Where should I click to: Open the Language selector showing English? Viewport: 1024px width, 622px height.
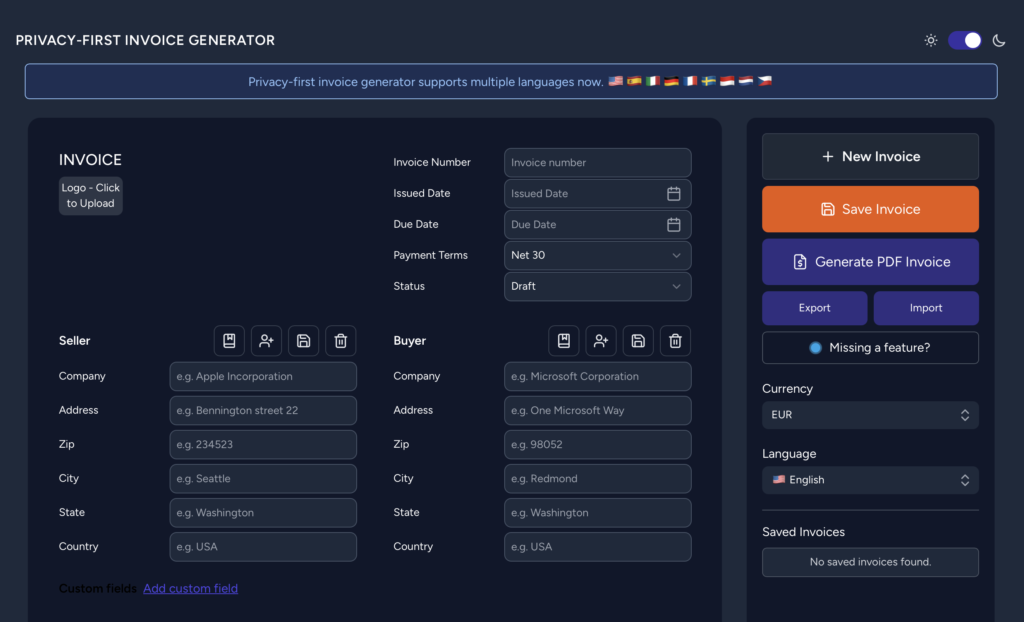870,480
